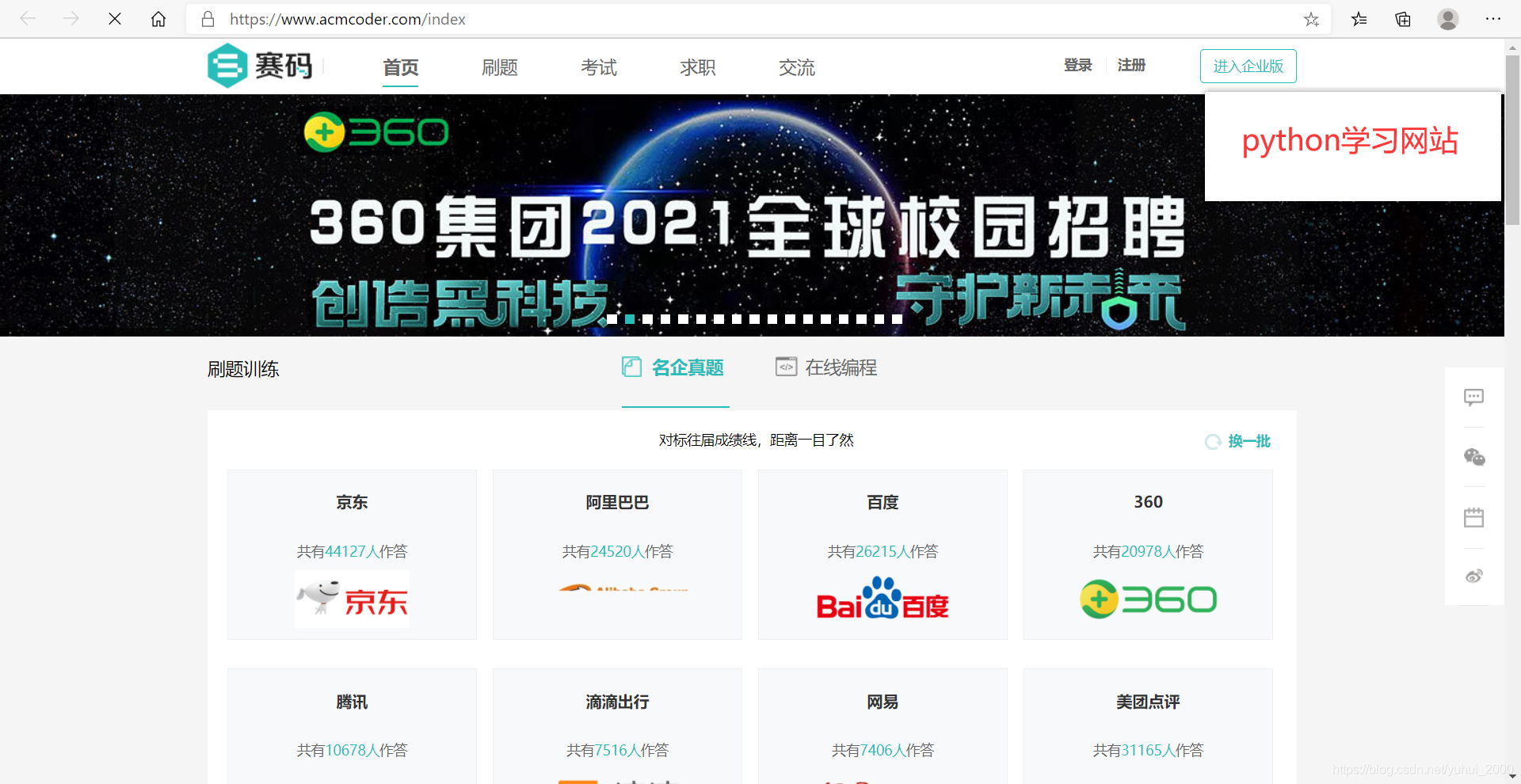This screenshot has height=784, width=1521.
Task: Click the 共有10678人作答 text
Action: (352, 751)
